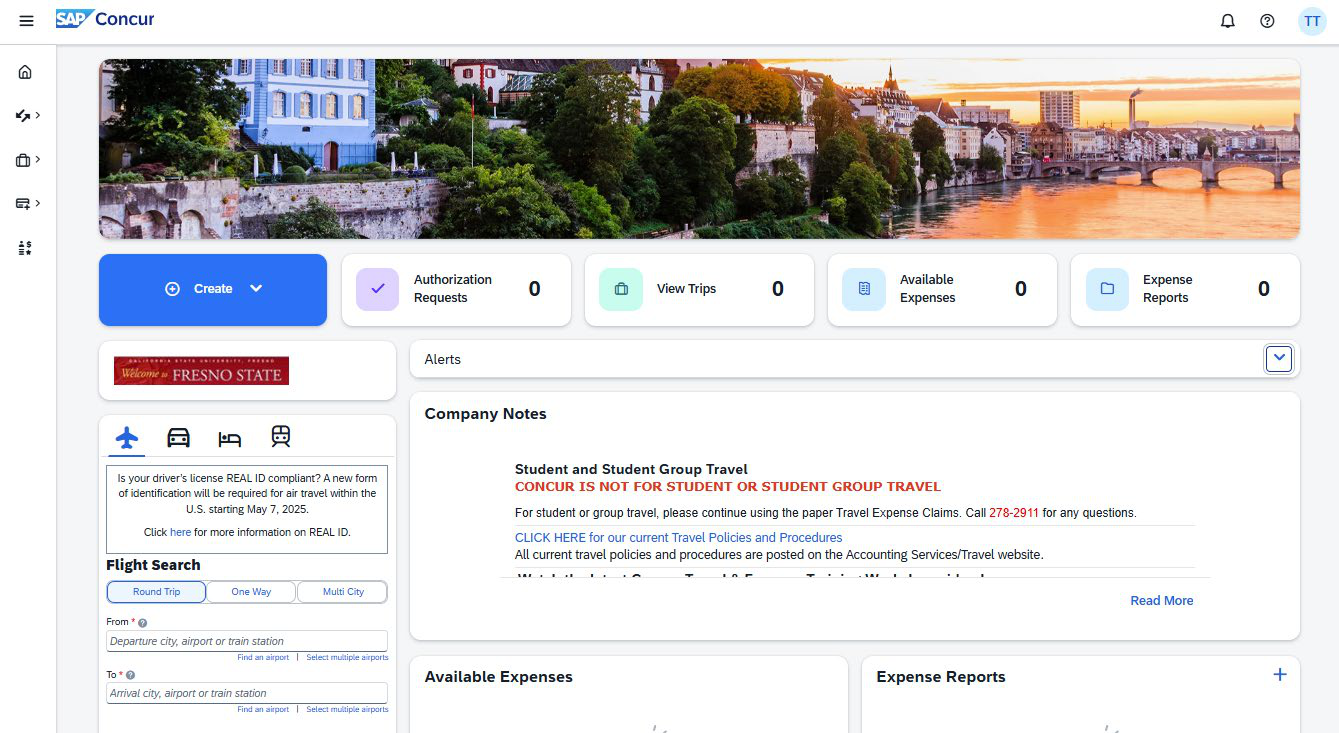Open the Expense Reports tile
This screenshot has height=733, width=1339.
1185,289
